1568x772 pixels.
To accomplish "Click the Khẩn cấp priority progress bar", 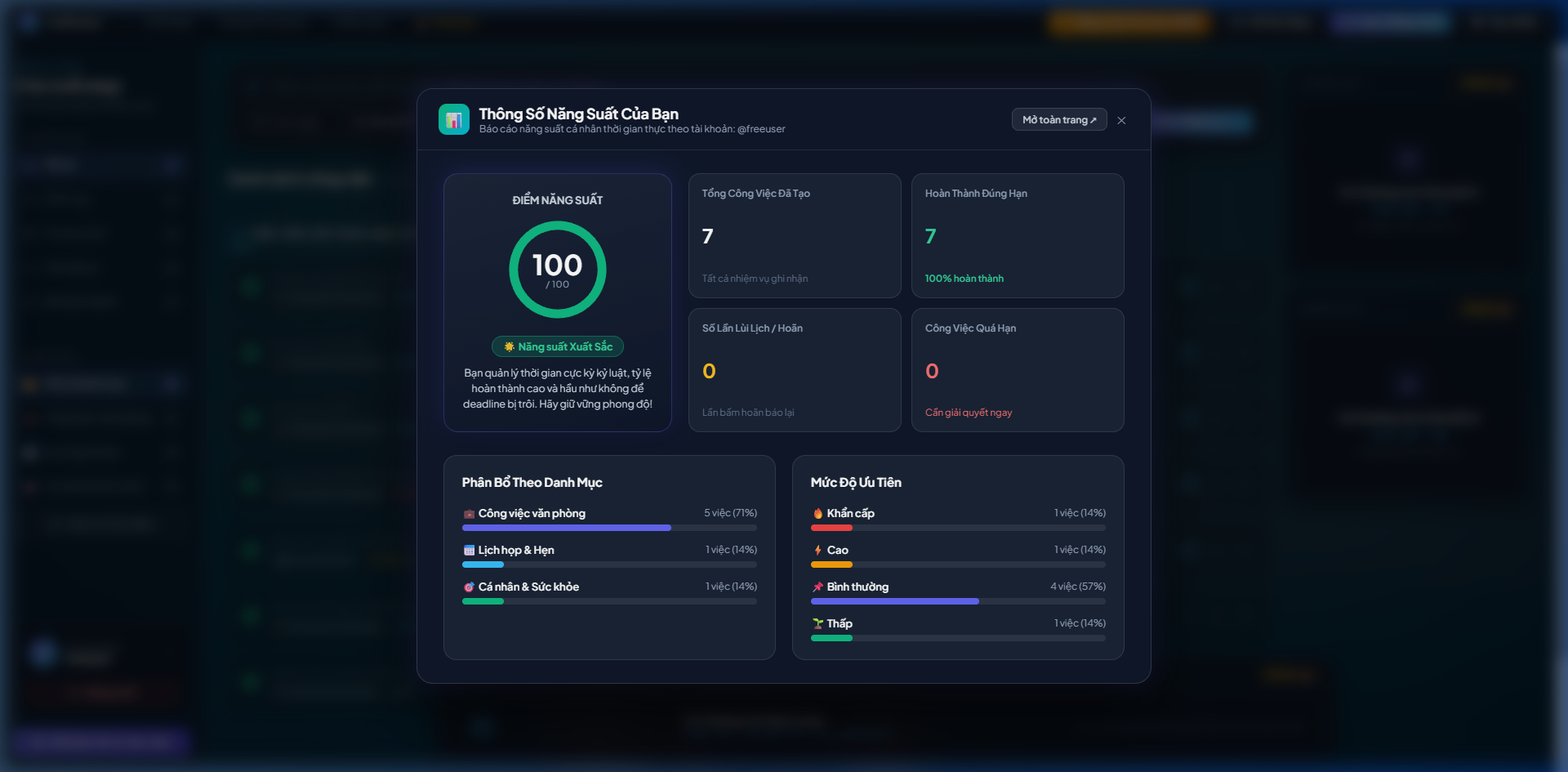I will click(958, 528).
